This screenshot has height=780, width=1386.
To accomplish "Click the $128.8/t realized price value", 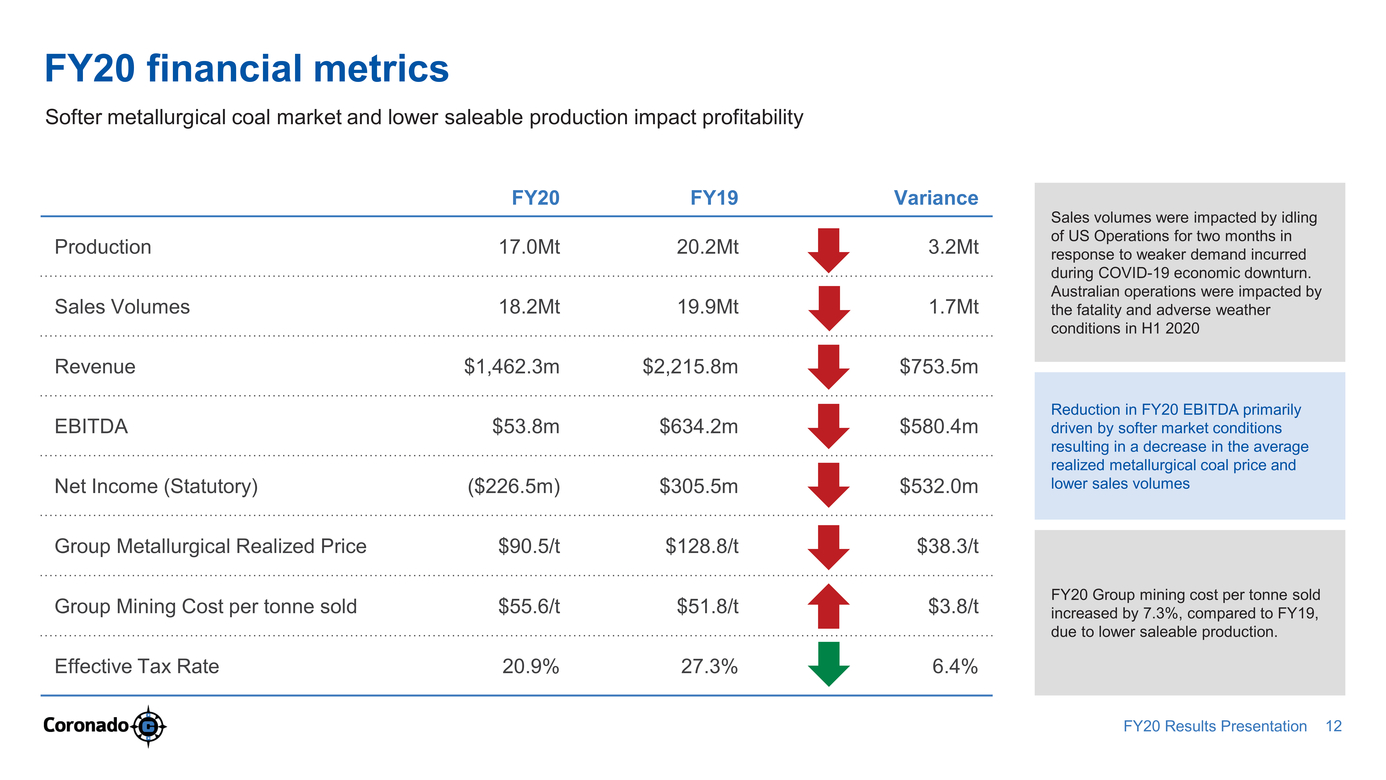I will click(x=702, y=547).
